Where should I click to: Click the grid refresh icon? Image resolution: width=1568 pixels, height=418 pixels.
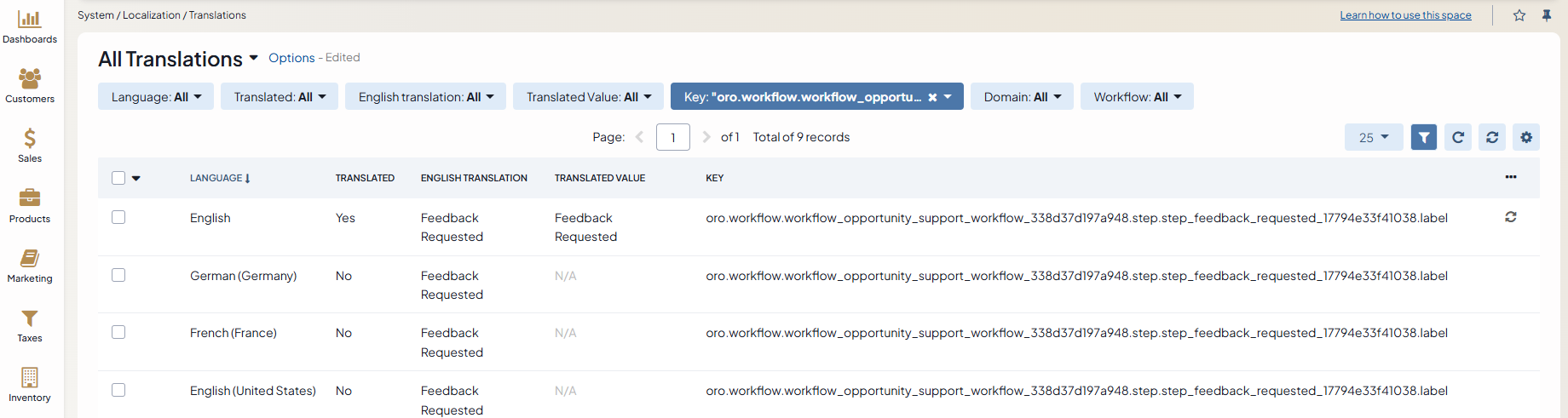pyautogui.click(x=1458, y=137)
